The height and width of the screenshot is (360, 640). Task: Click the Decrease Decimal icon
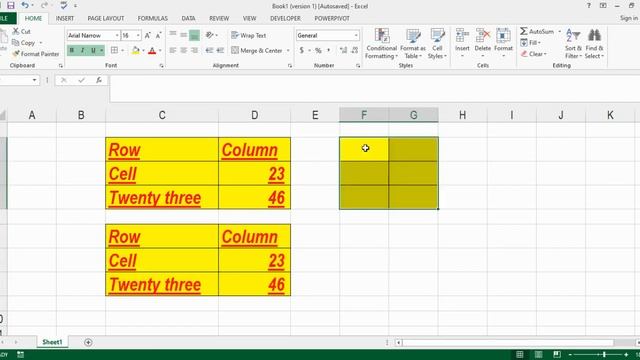(355, 50)
